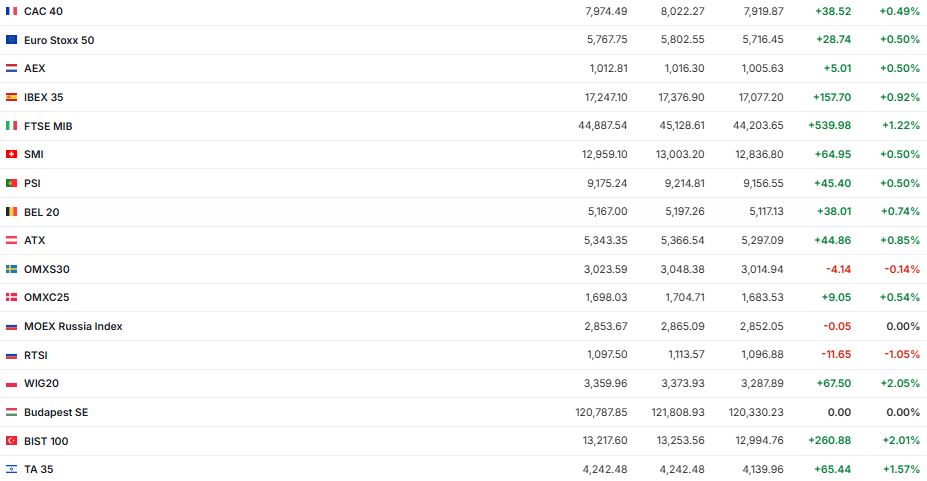
Task: Click the EU flag next to Euro Stoxx 50
Action: coord(11,40)
